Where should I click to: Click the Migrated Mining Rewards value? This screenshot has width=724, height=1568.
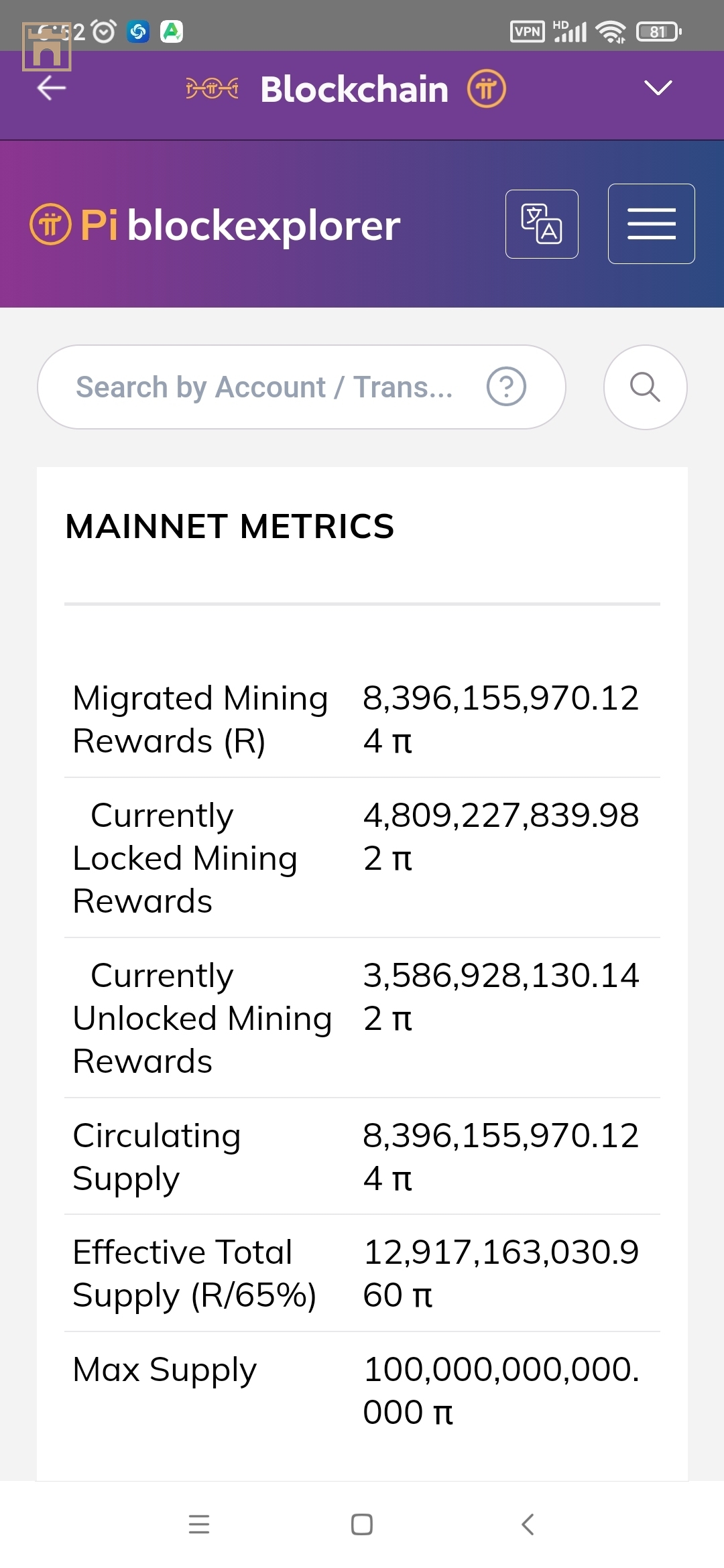tap(500, 719)
